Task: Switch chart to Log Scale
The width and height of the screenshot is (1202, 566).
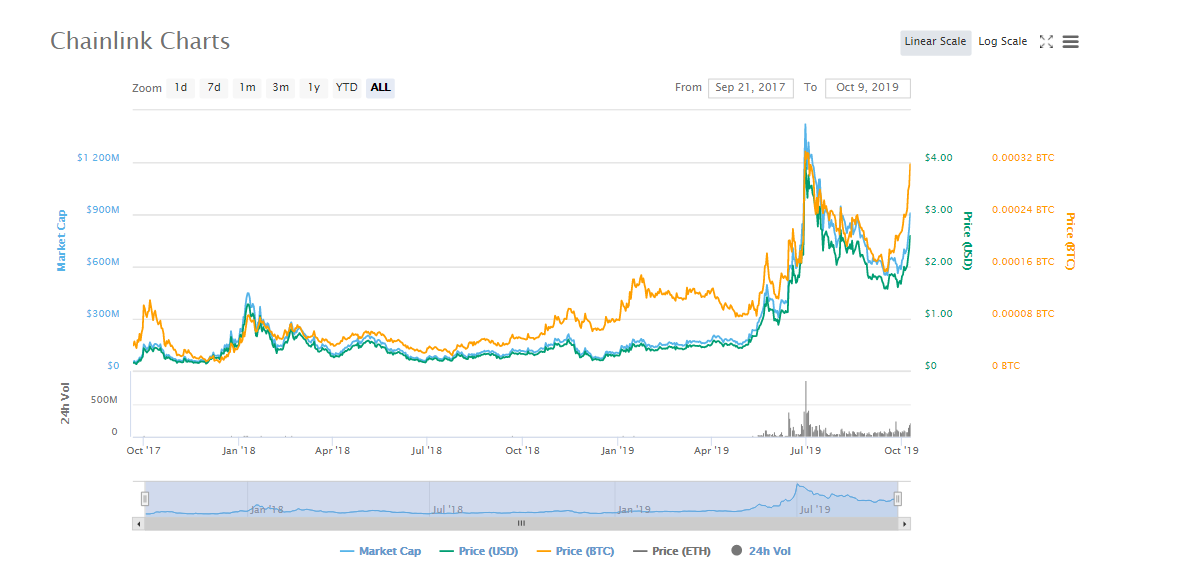Action: click(1002, 42)
